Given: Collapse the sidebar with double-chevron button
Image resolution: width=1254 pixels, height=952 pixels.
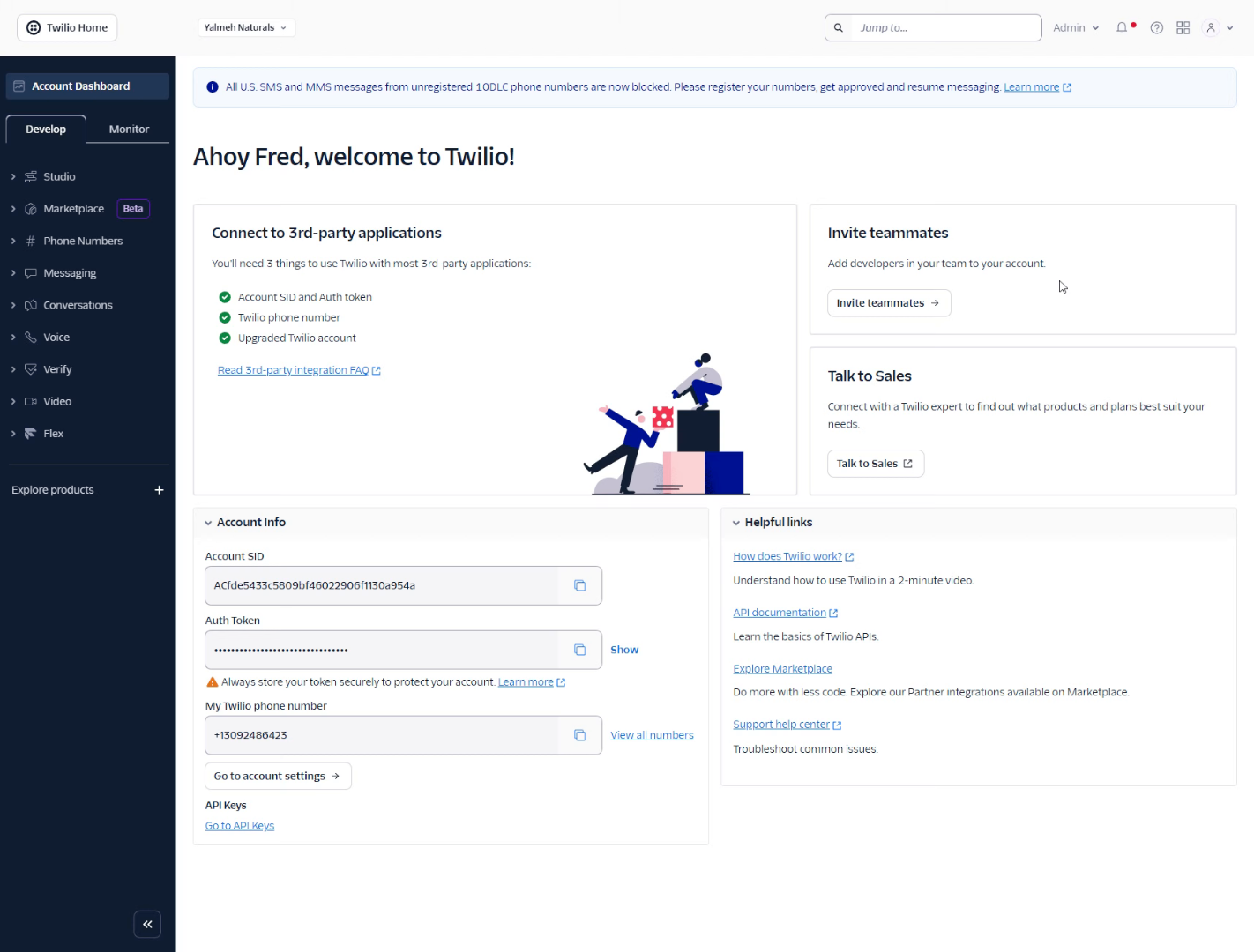Looking at the screenshot, I should pos(147,924).
